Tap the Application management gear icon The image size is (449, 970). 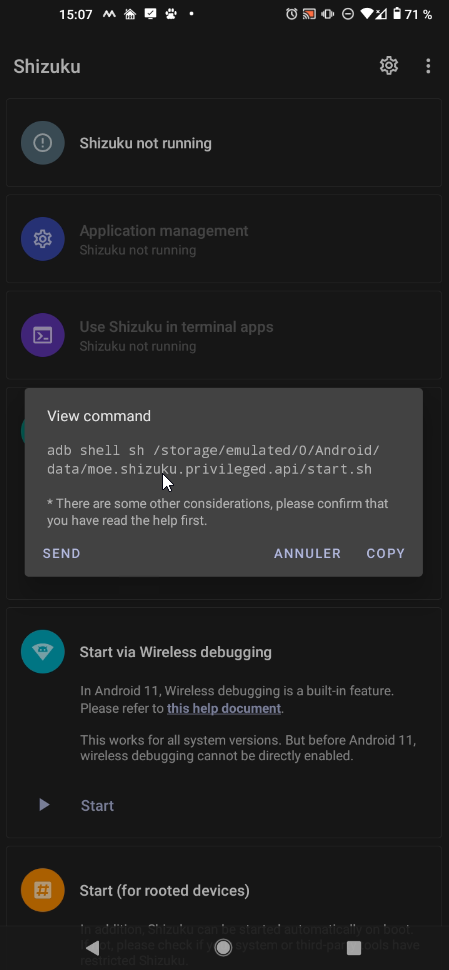43,239
